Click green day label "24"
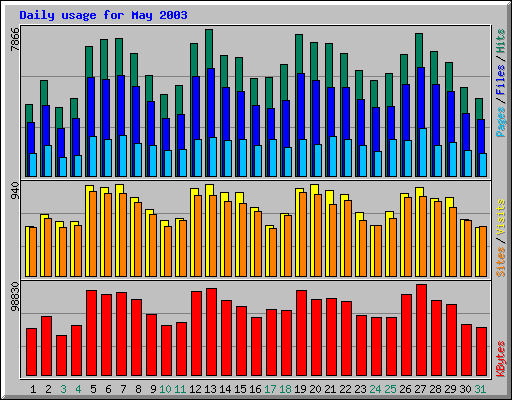Screen dimensions: 512x400 coord(375,389)
